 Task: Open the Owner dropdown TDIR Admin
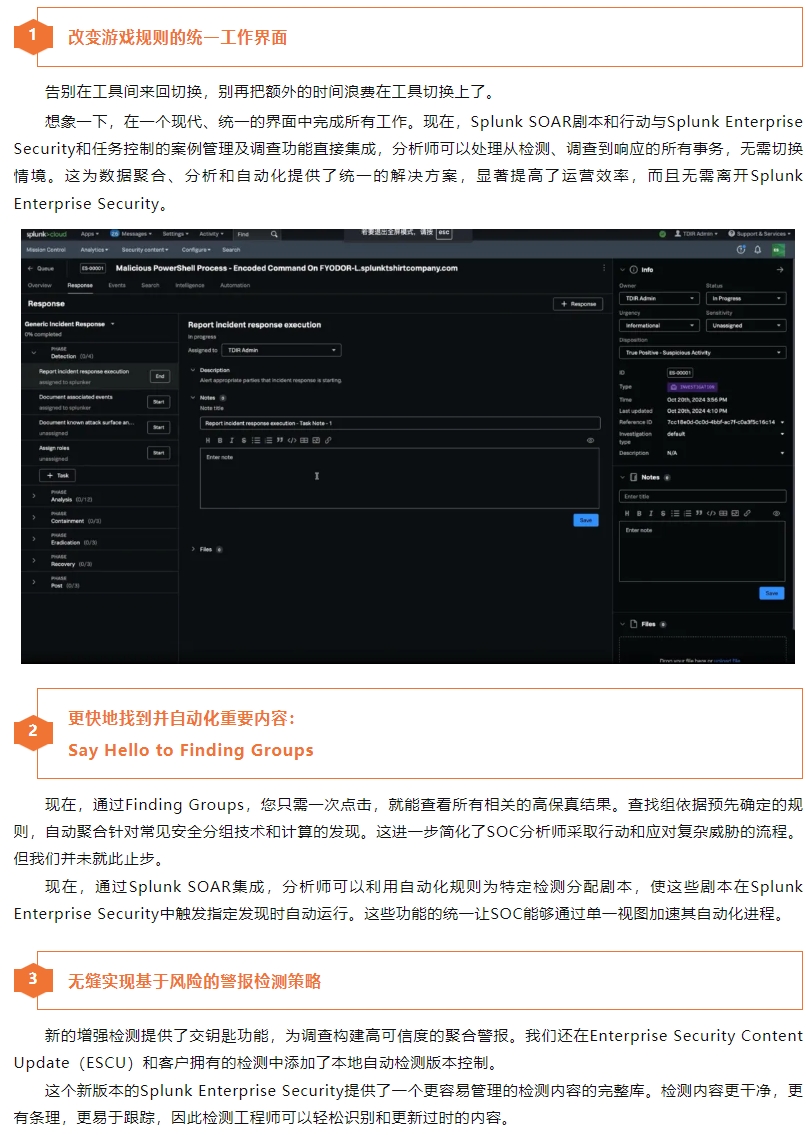(x=659, y=298)
